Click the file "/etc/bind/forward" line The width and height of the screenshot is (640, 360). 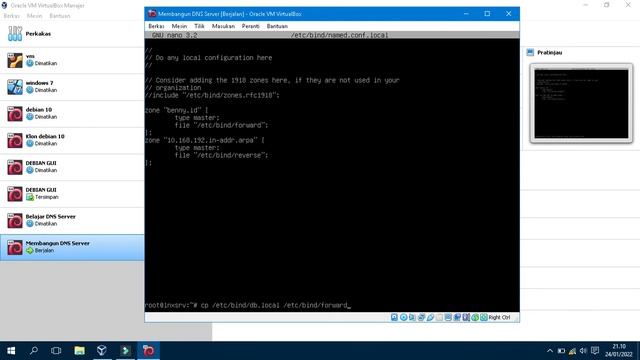pos(221,125)
